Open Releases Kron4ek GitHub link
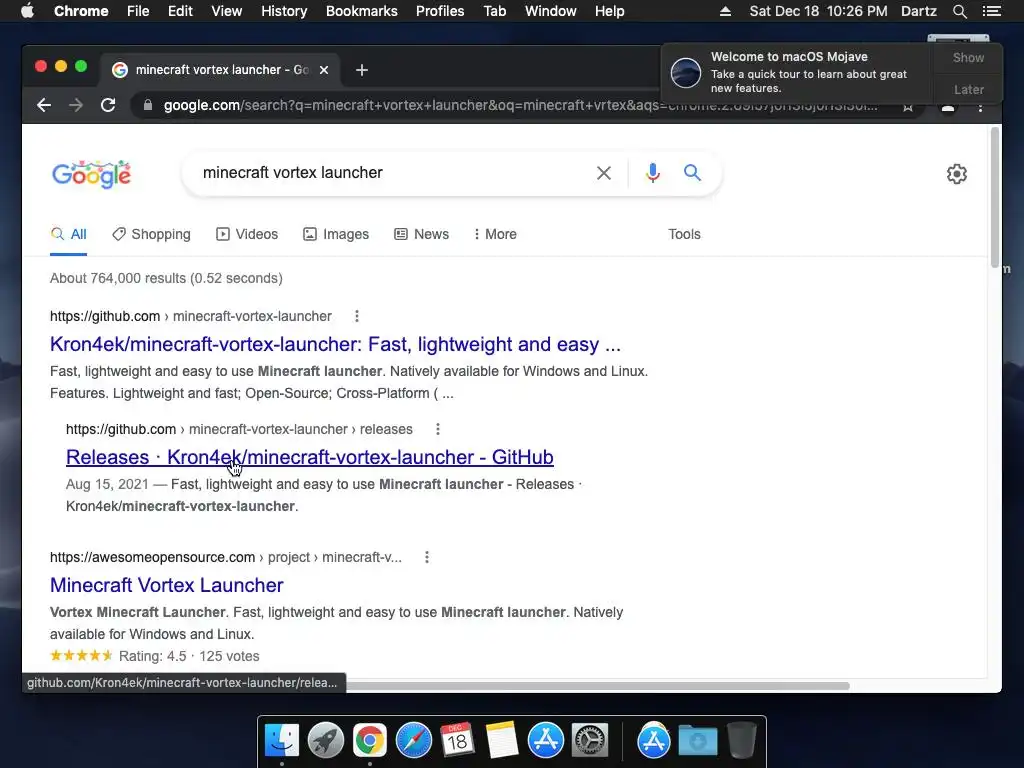This screenshot has height=768, width=1024. tap(310, 457)
